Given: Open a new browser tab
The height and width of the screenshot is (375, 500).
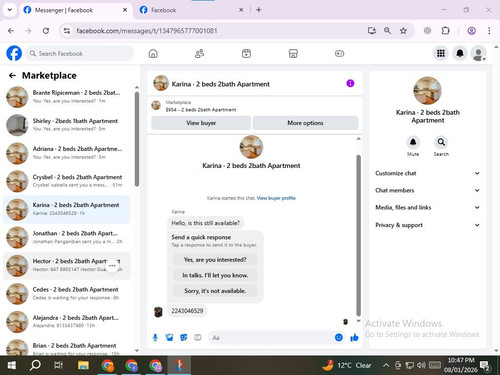Looking at the screenshot, I should click(259, 10).
